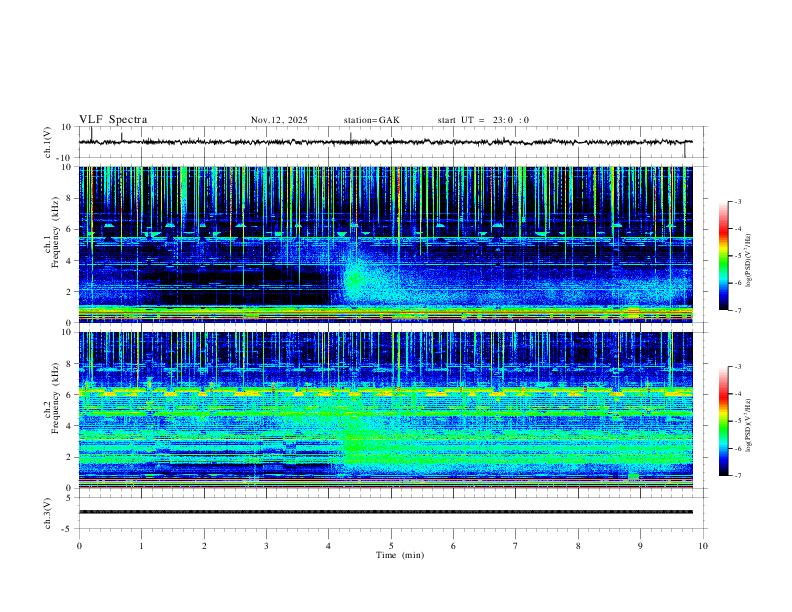
Task: Click the time axis tick label "5"
Action: point(391,546)
